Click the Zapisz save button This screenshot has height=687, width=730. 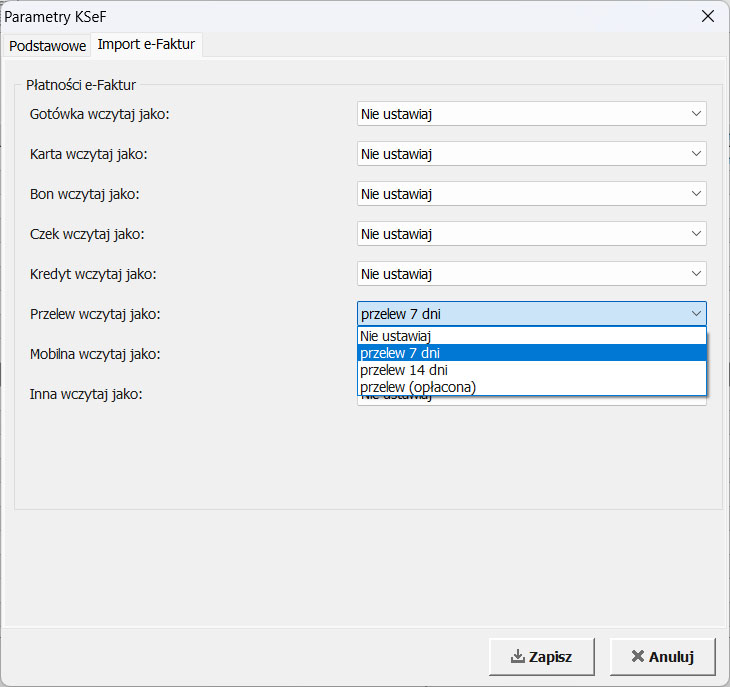[x=541, y=657]
